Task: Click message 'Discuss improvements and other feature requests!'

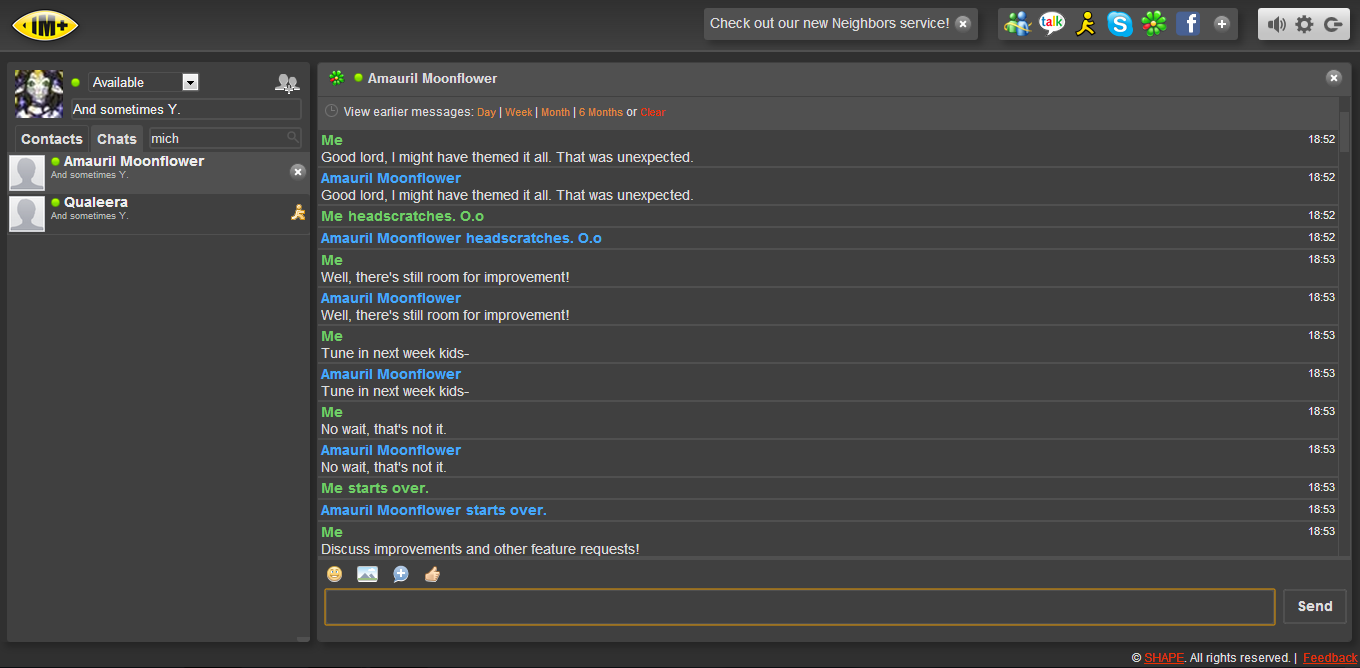Action: coord(480,549)
